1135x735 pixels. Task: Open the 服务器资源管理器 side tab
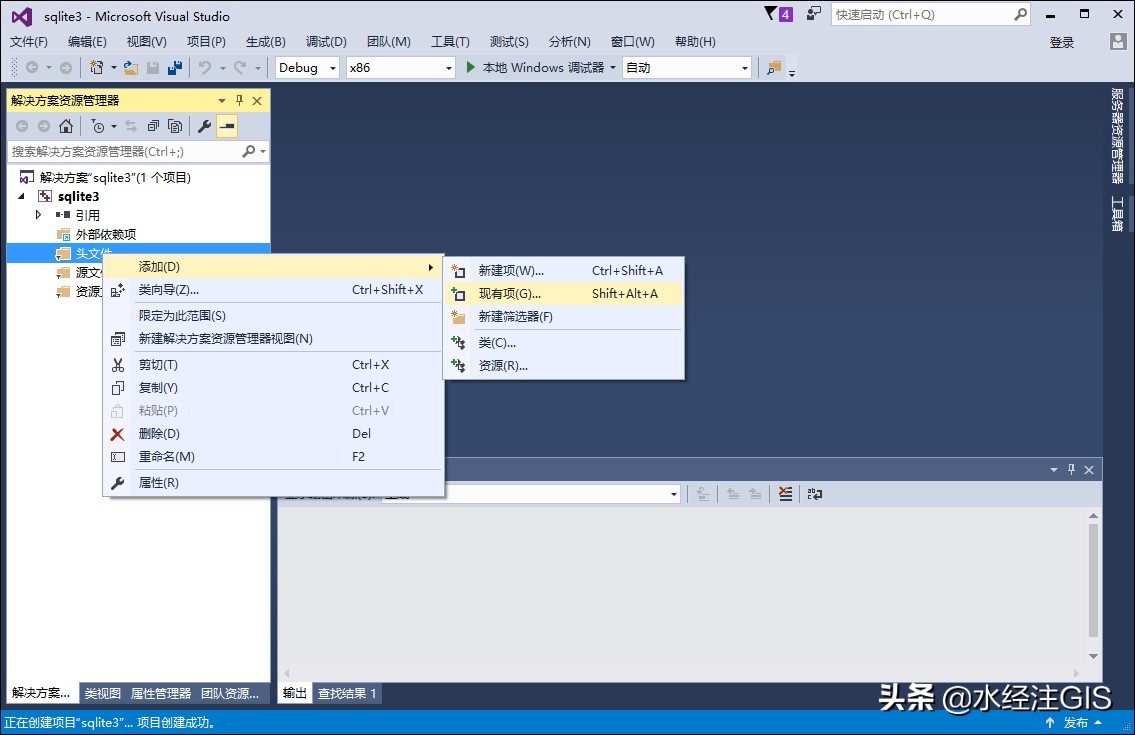[x=1117, y=135]
